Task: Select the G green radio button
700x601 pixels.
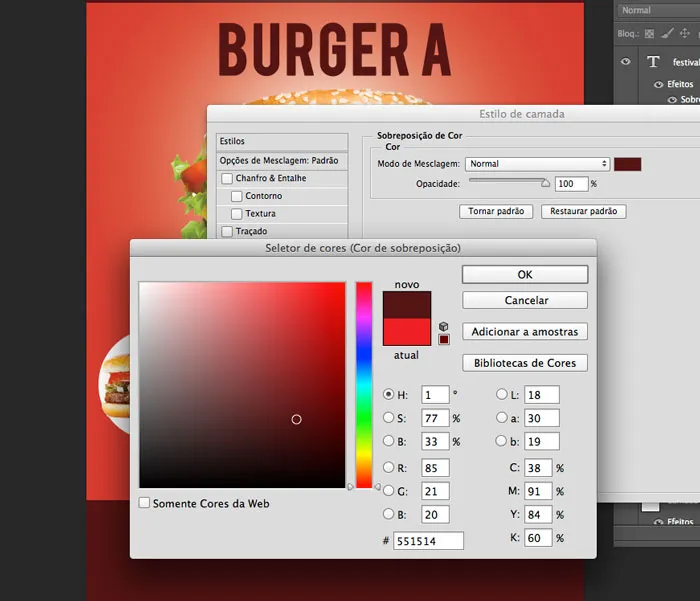Action: pos(388,491)
